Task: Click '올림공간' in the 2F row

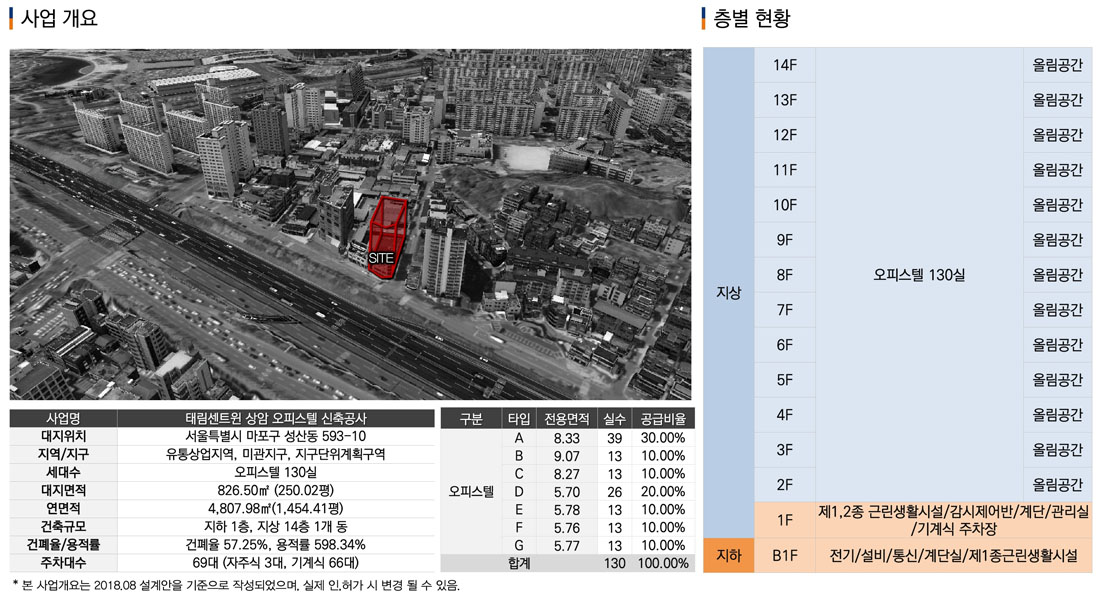Action: point(1057,485)
